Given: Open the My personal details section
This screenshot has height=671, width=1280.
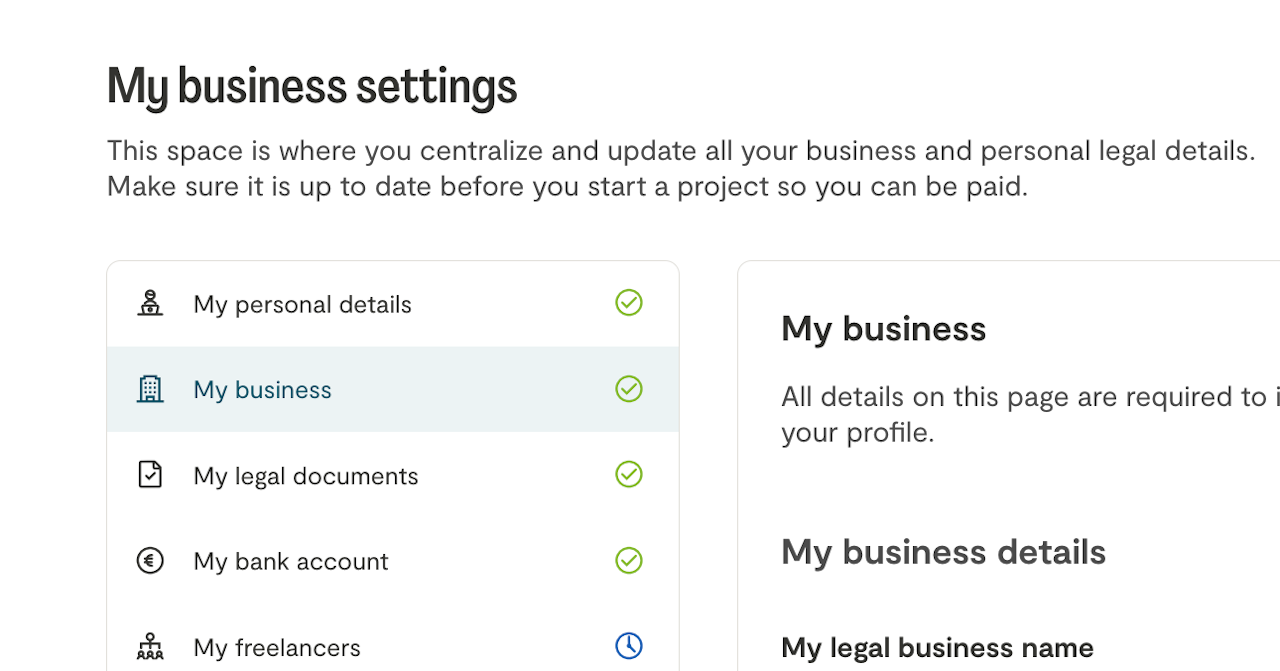Looking at the screenshot, I should tap(302, 305).
